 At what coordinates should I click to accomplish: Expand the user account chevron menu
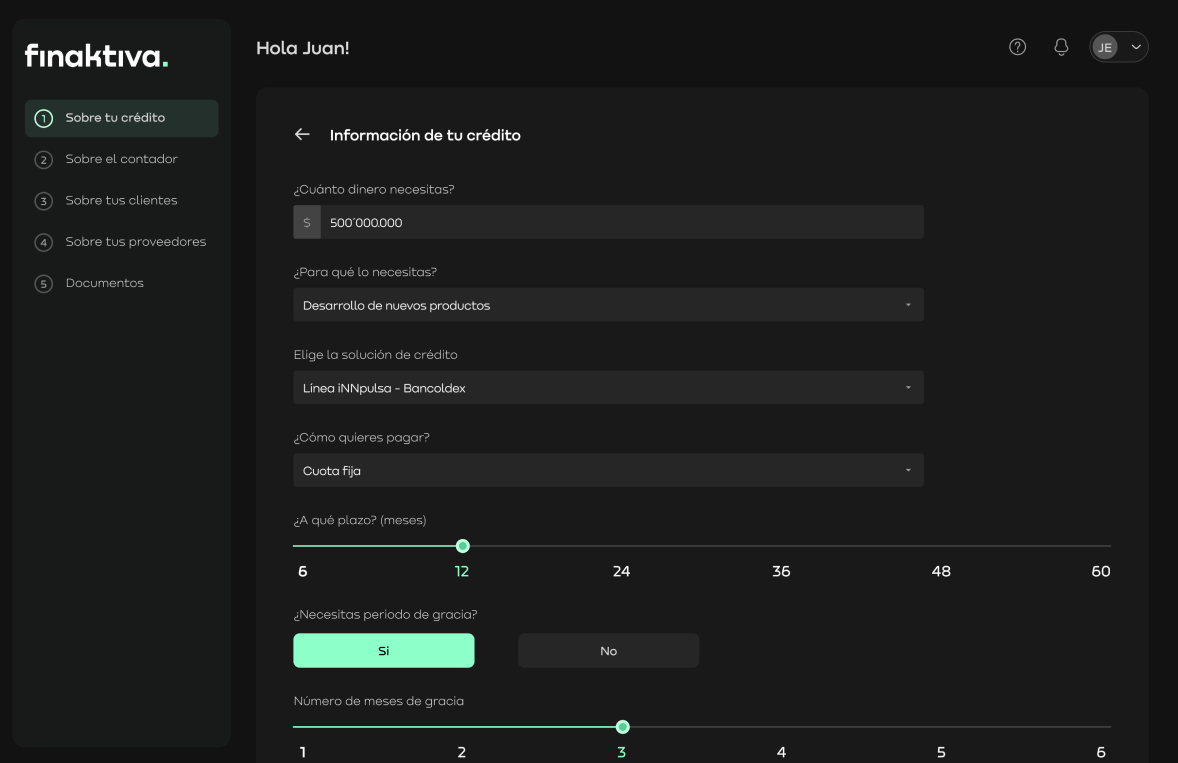click(x=1136, y=47)
